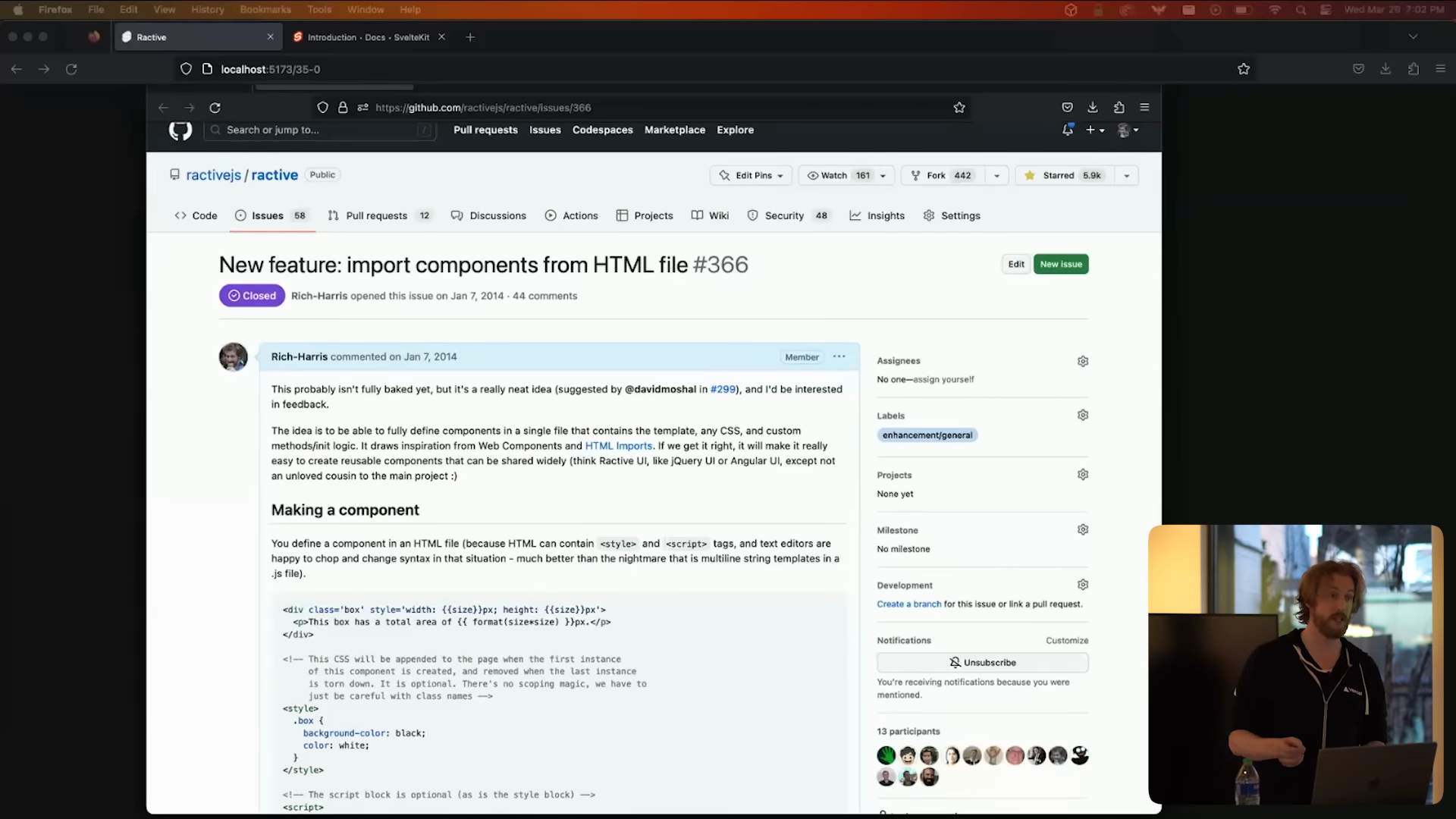Click the GitHub octocat logo
The height and width of the screenshot is (819, 1456).
tap(180, 130)
